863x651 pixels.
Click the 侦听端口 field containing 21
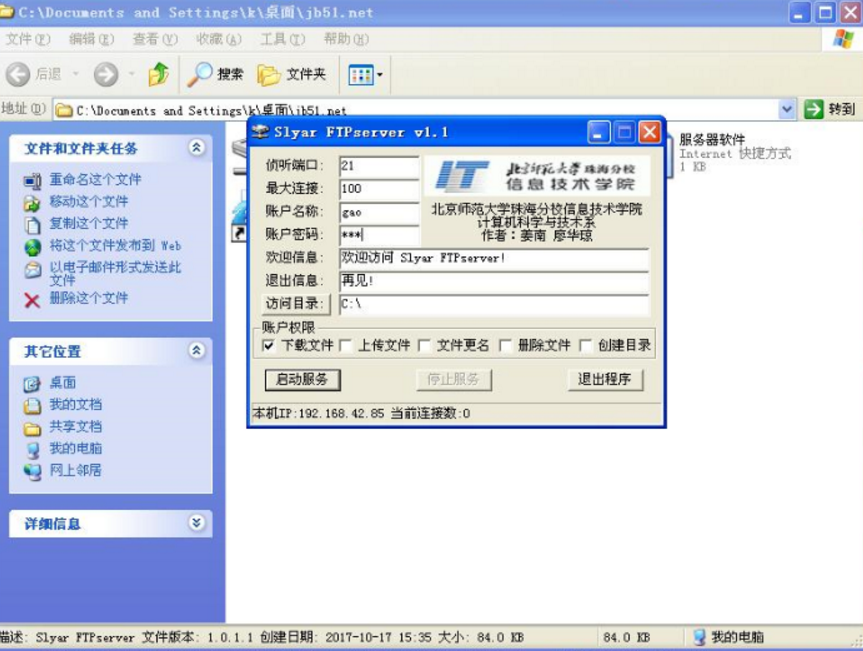click(x=379, y=166)
